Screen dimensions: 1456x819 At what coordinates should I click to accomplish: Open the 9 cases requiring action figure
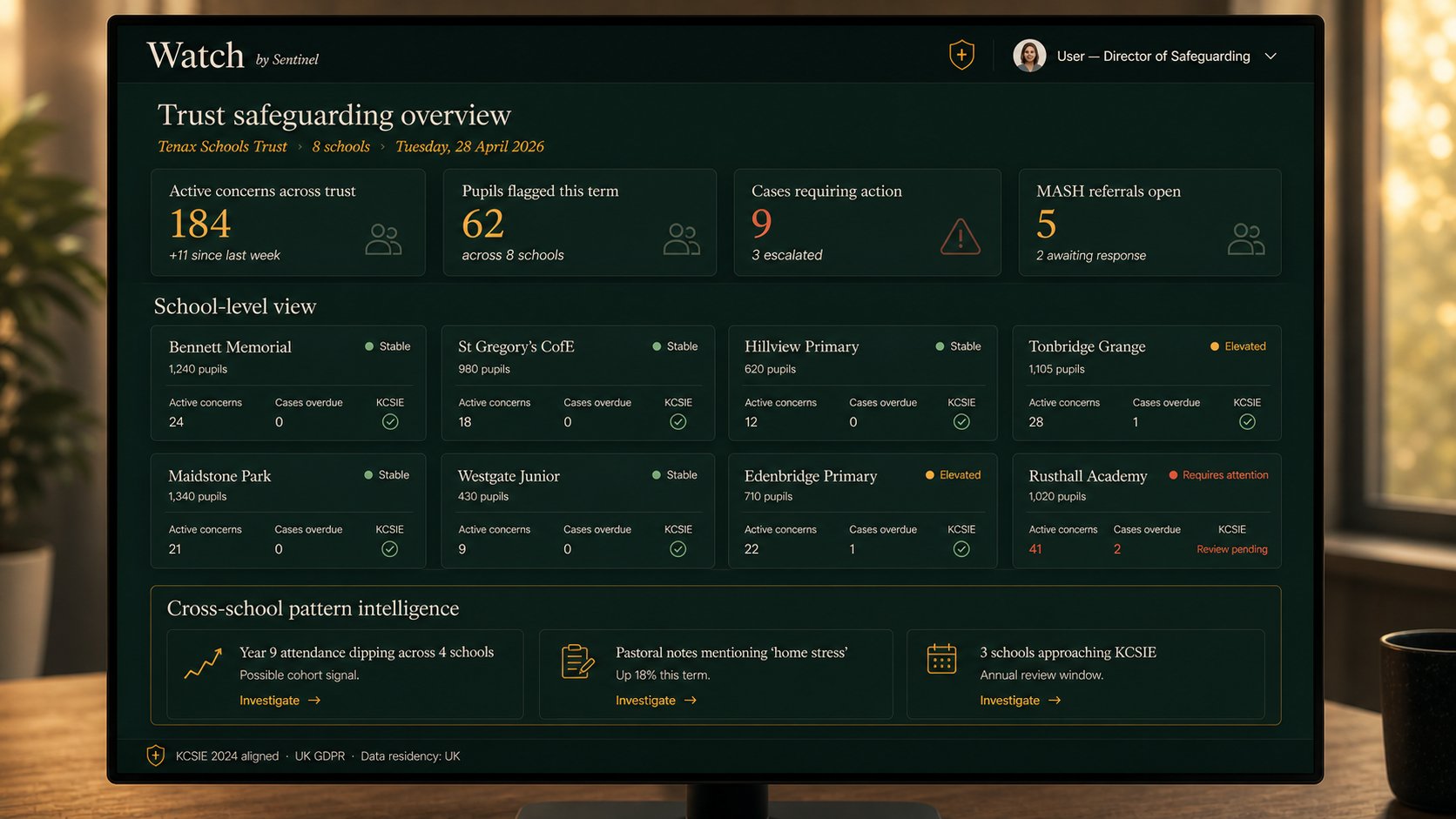click(762, 224)
